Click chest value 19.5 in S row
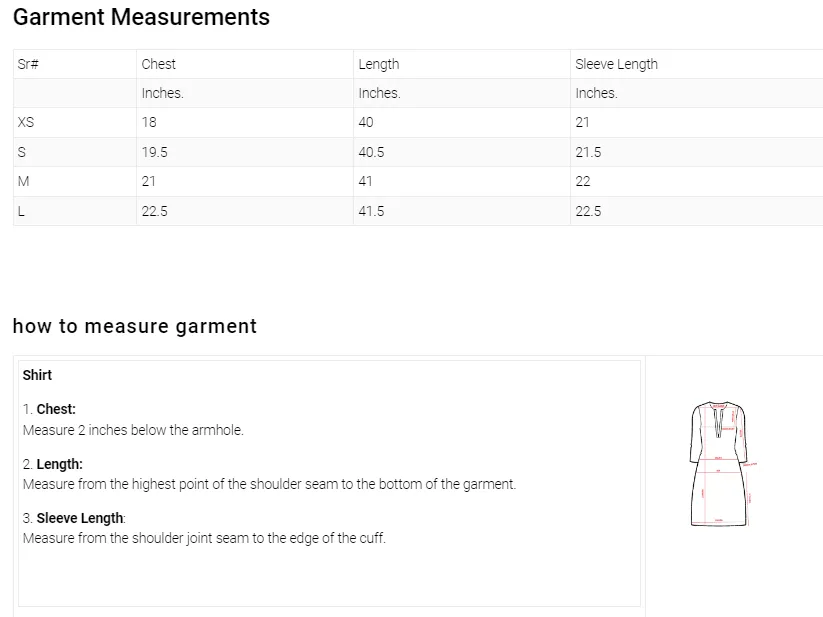The width and height of the screenshot is (823, 617). pos(154,152)
